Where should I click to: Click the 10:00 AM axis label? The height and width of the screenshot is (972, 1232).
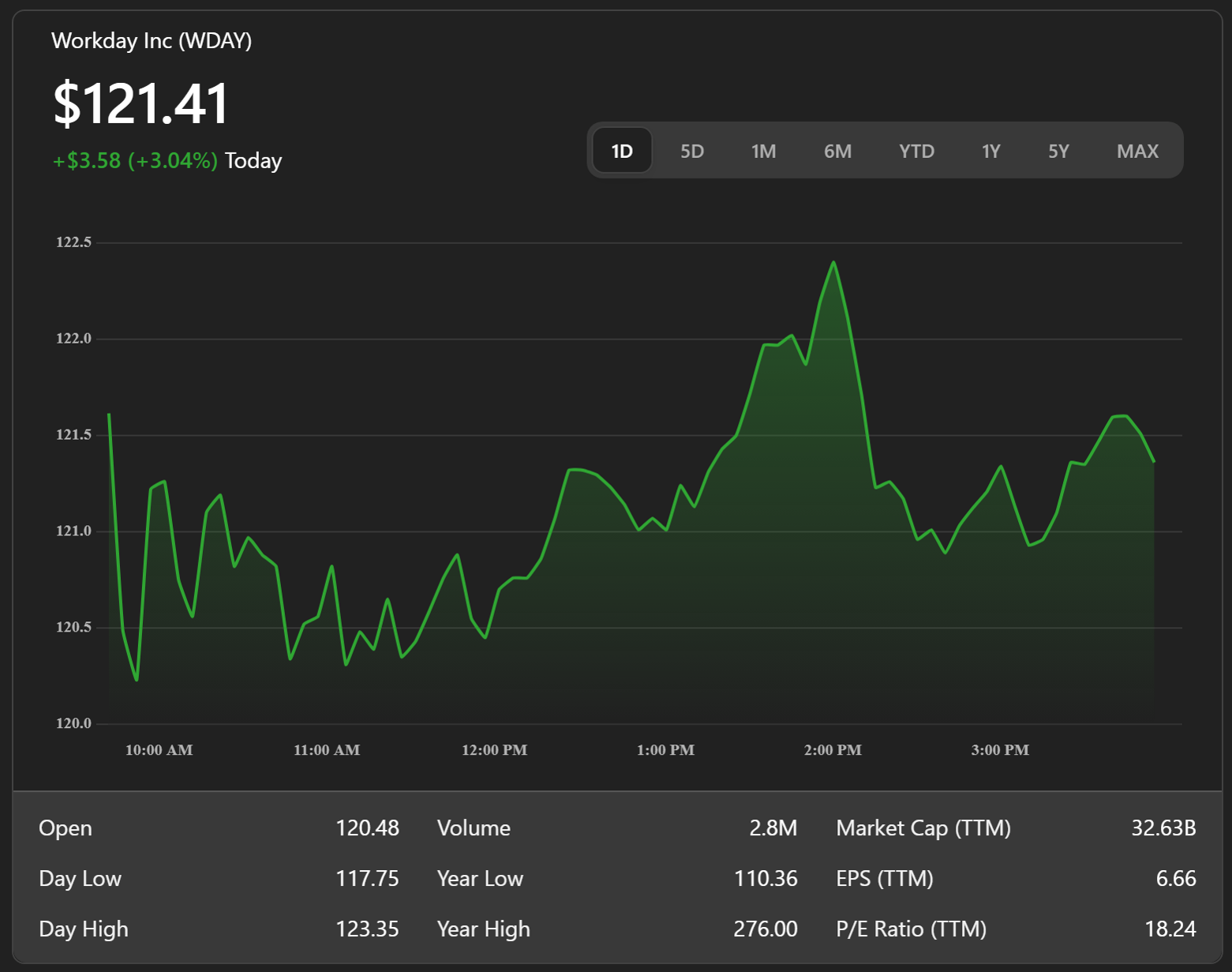159,750
